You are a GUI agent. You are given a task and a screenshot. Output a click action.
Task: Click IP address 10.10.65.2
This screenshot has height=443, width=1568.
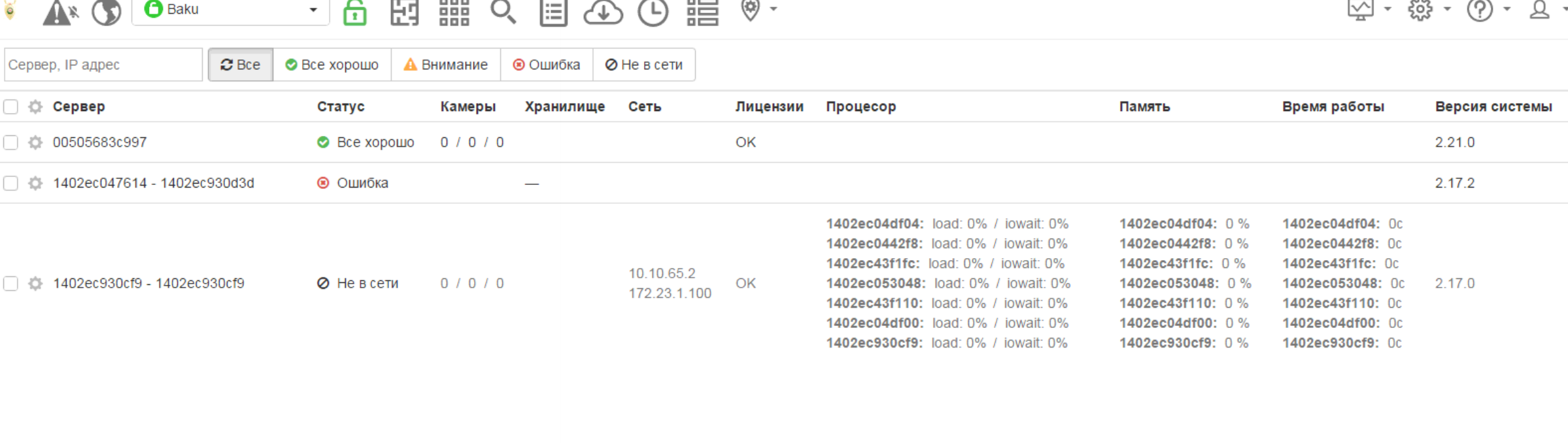pos(662,273)
